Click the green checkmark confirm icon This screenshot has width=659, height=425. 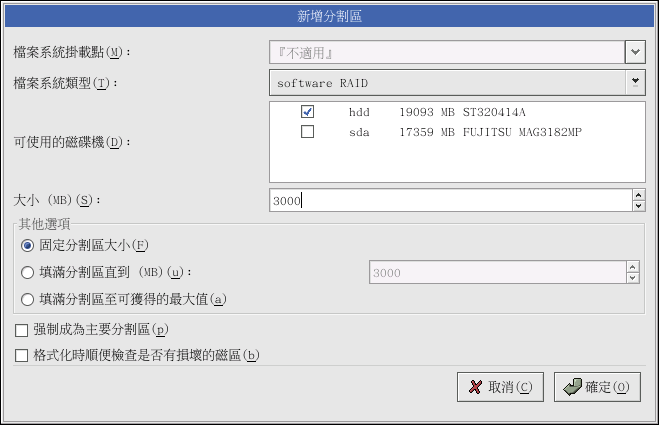coord(572,387)
